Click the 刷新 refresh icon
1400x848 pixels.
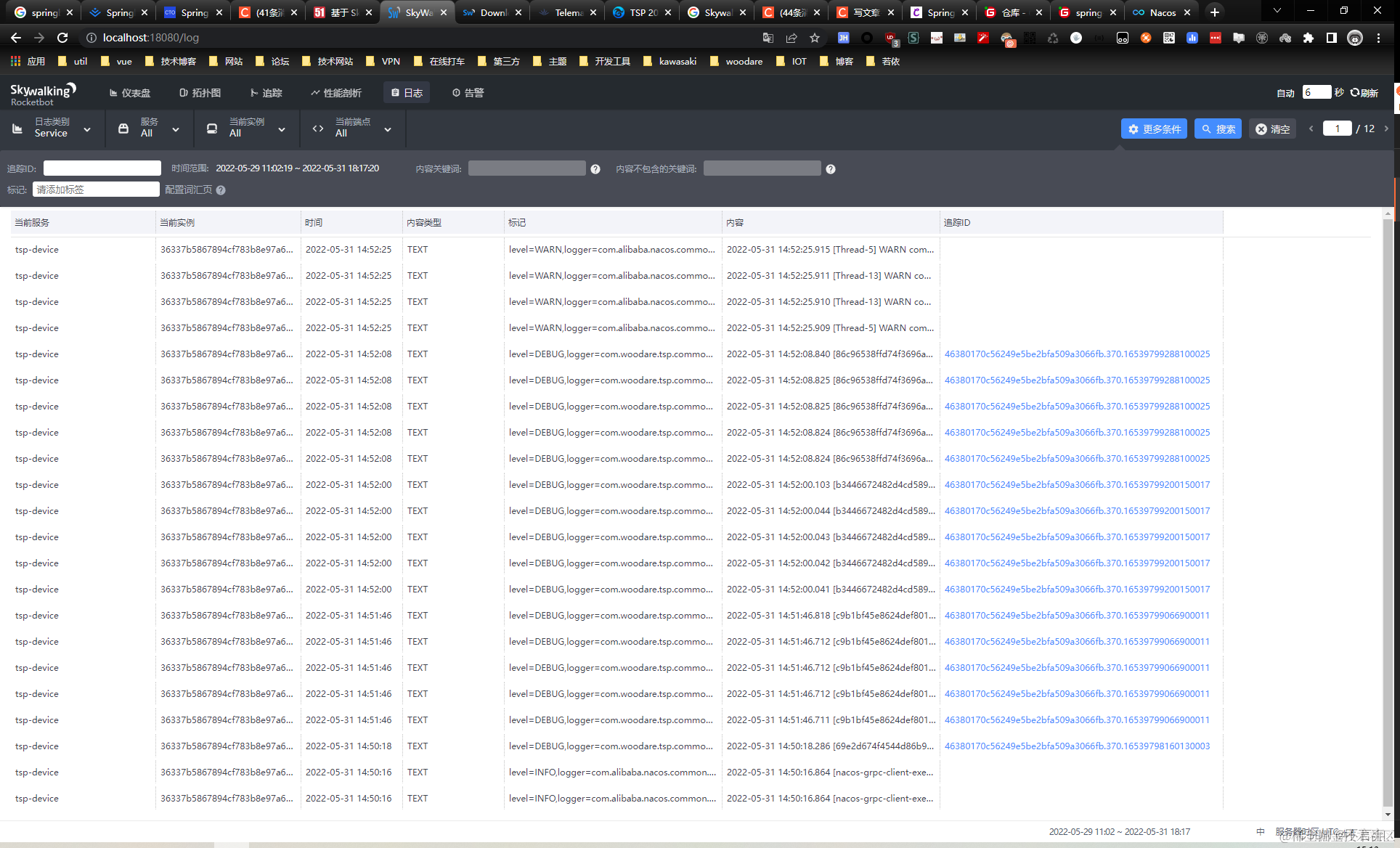1355,93
